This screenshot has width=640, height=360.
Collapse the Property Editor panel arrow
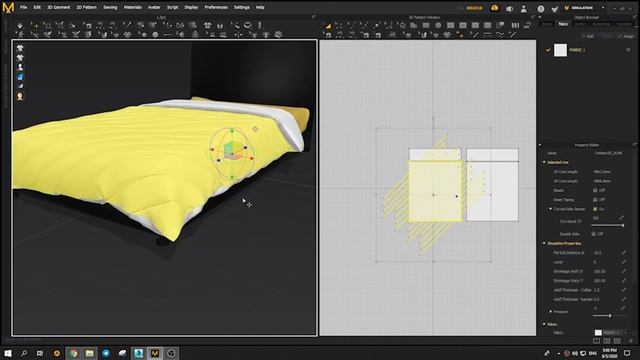pyautogui.click(x=540, y=145)
